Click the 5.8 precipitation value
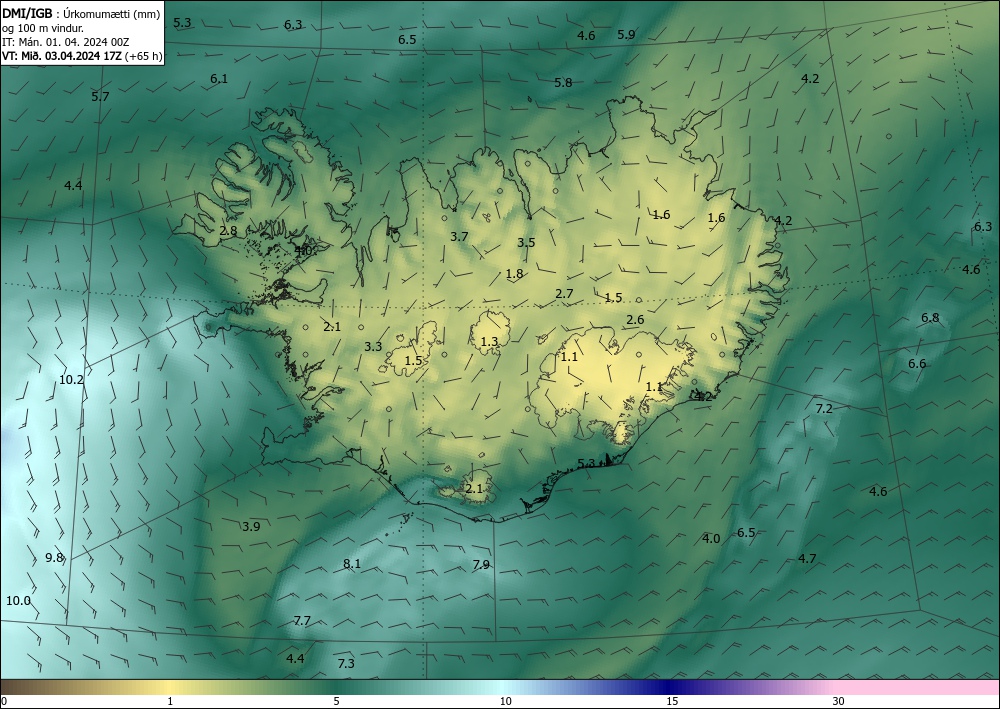This screenshot has height=709, width=1000. click(x=563, y=82)
